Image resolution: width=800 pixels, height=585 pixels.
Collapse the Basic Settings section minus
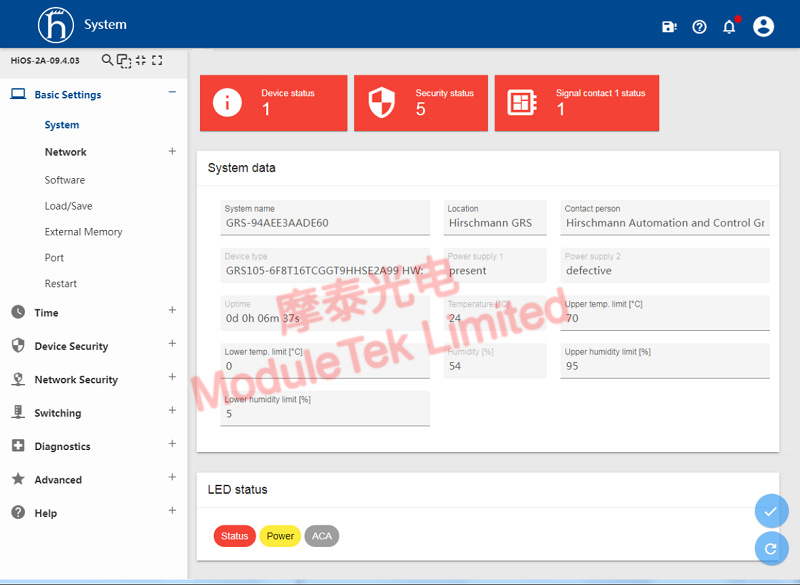point(172,92)
